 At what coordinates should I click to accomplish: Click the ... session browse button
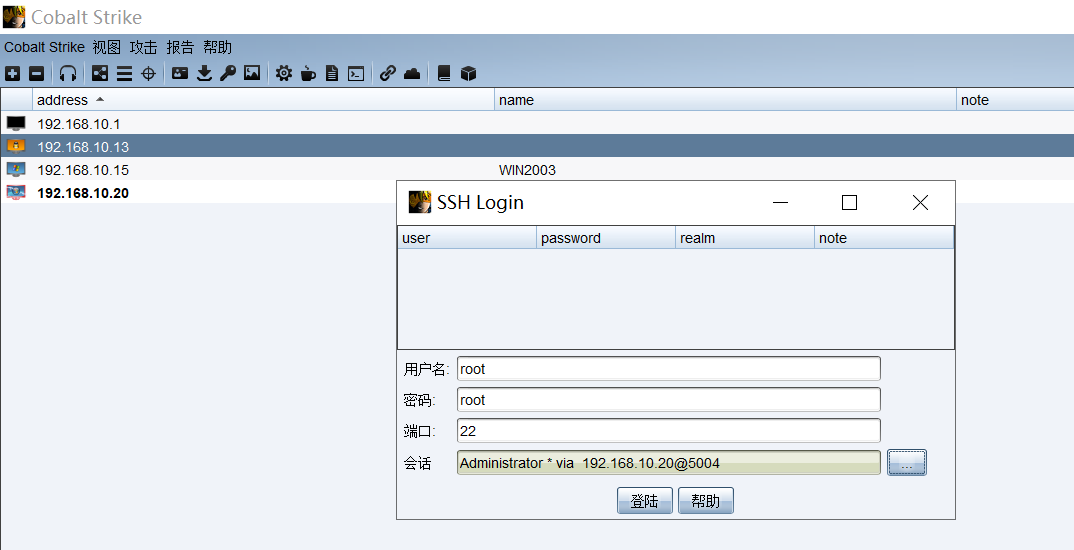pyautogui.click(x=907, y=462)
